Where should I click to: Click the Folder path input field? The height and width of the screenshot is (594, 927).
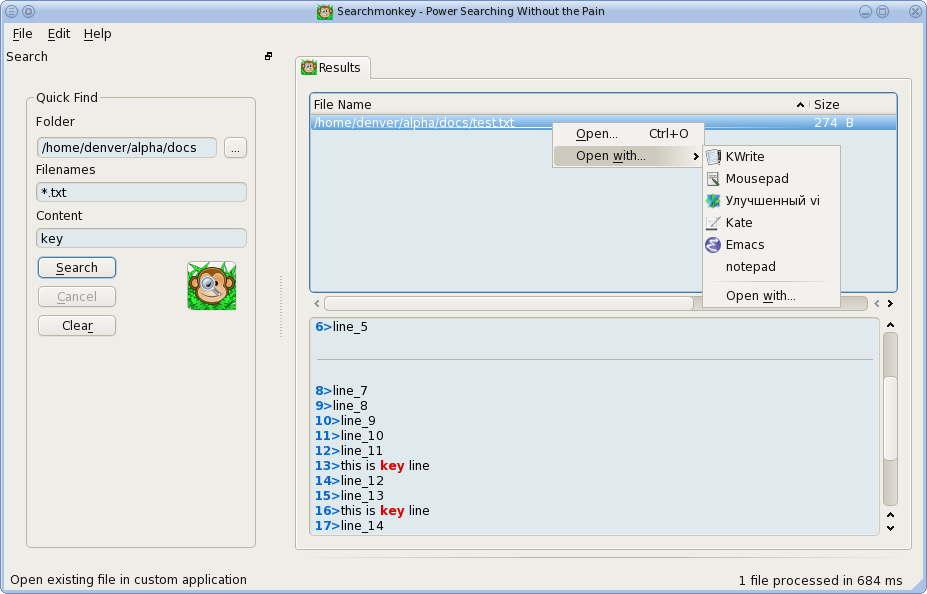tap(127, 148)
